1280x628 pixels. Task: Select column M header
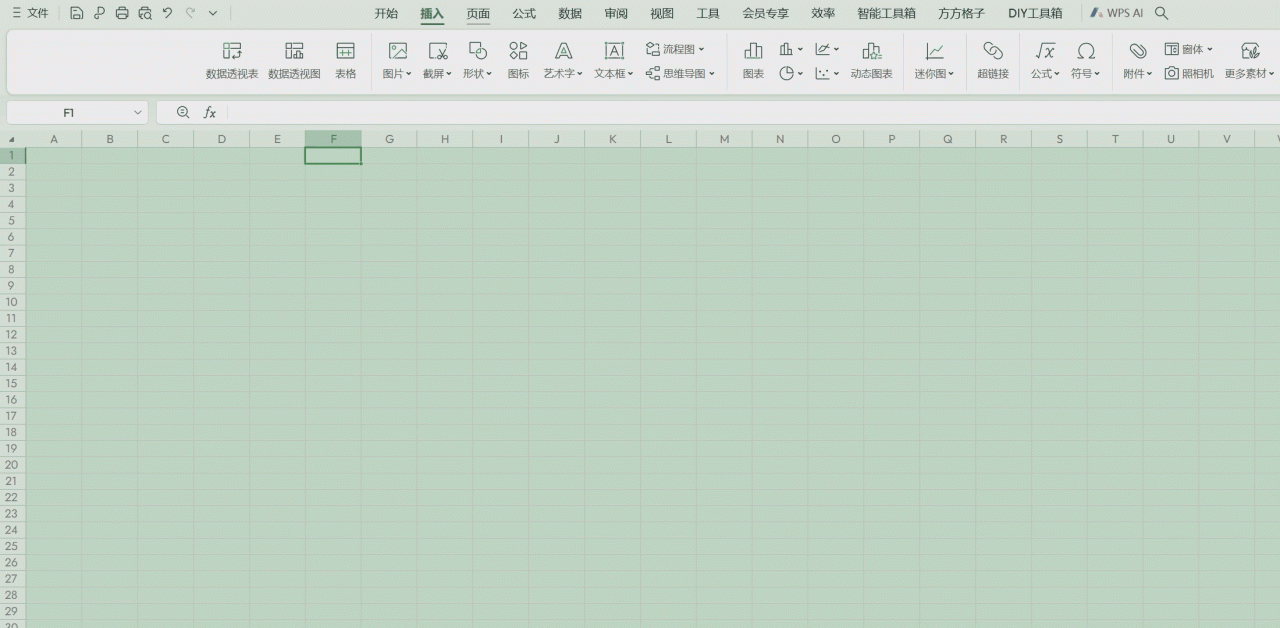point(724,139)
